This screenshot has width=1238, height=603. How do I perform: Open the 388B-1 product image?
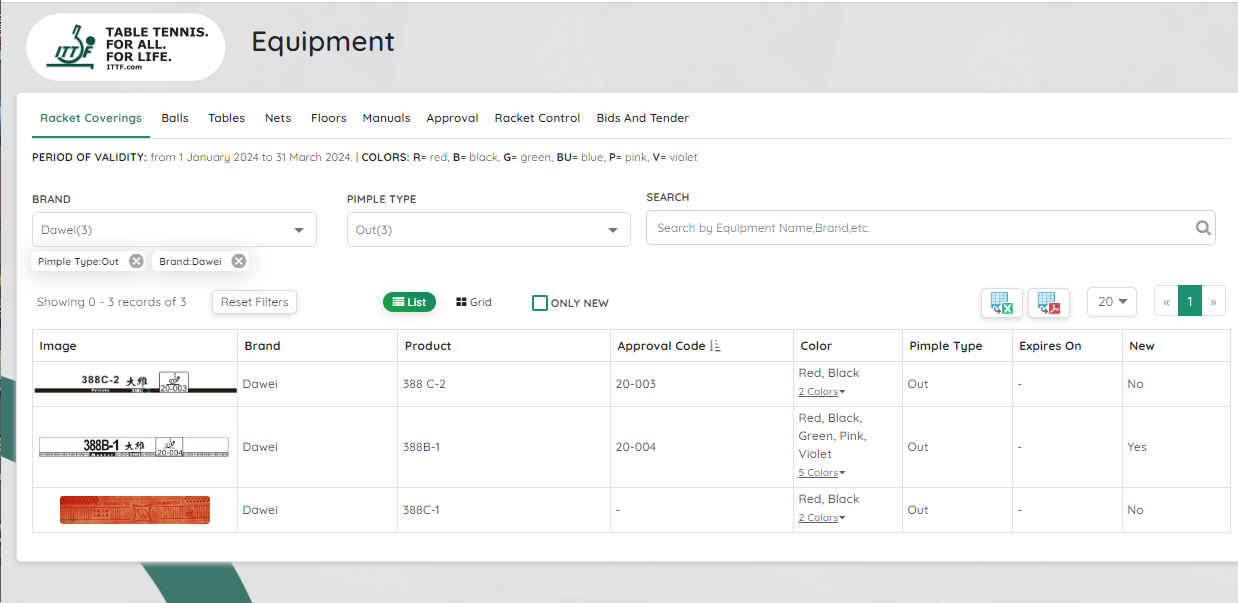134,446
